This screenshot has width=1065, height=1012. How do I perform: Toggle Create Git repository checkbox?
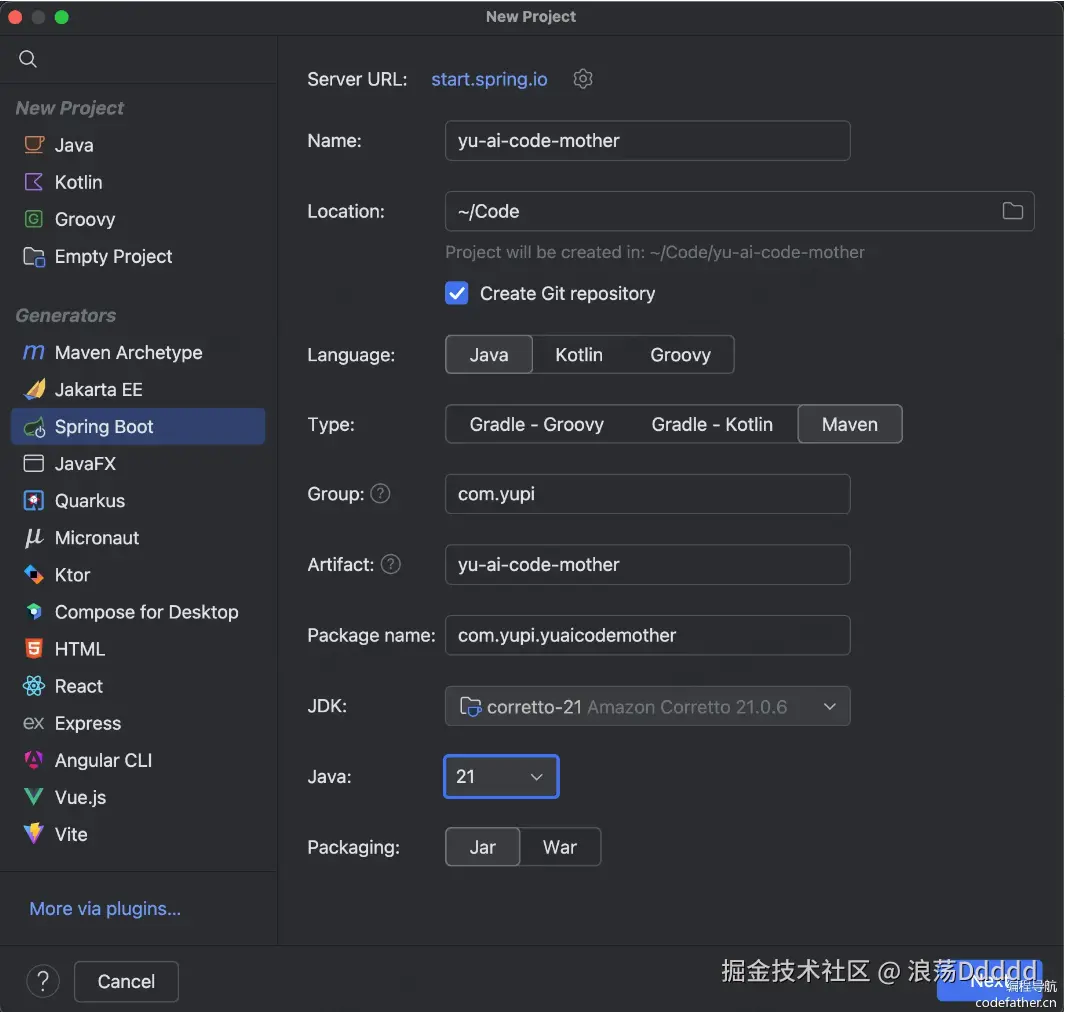[x=456, y=293]
